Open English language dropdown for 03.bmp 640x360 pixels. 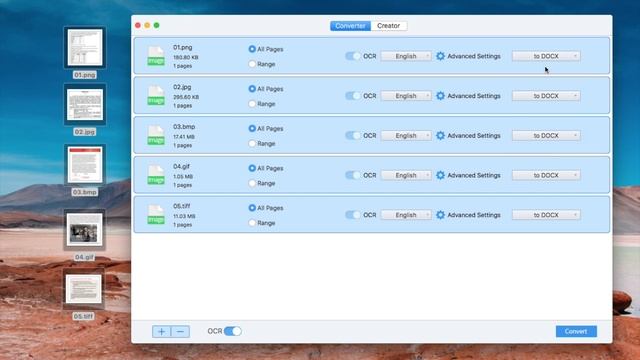406,135
